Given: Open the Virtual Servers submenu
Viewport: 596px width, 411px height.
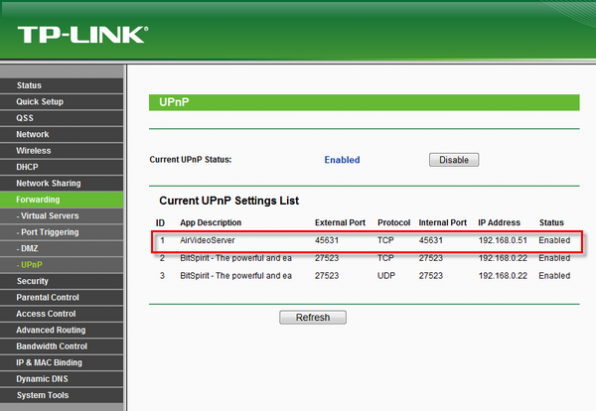Looking at the screenshot, I should pos(62,216).
